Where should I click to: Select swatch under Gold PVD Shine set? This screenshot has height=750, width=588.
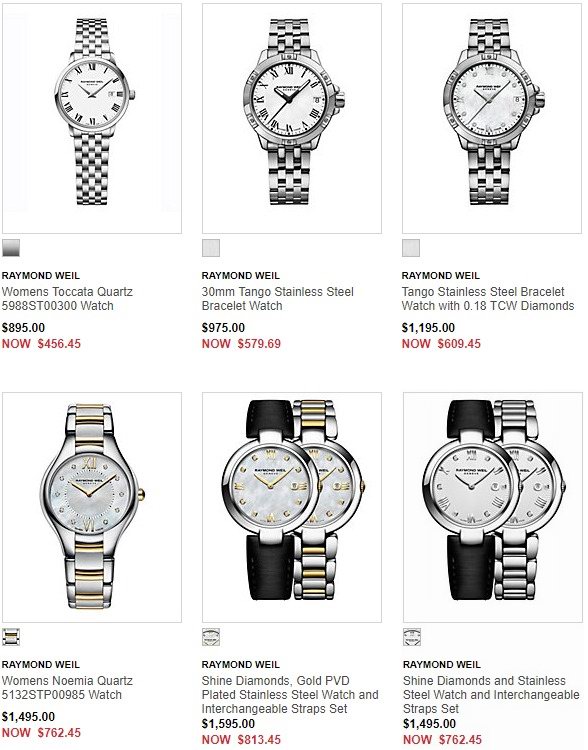[x=211, y=637]
